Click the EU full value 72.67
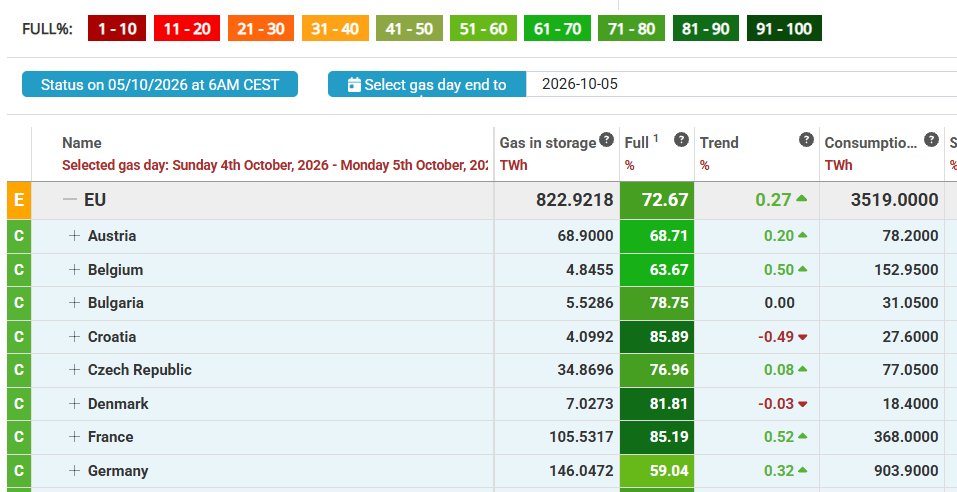This screenshot has height=492, width=957. (x=665, y=200)
